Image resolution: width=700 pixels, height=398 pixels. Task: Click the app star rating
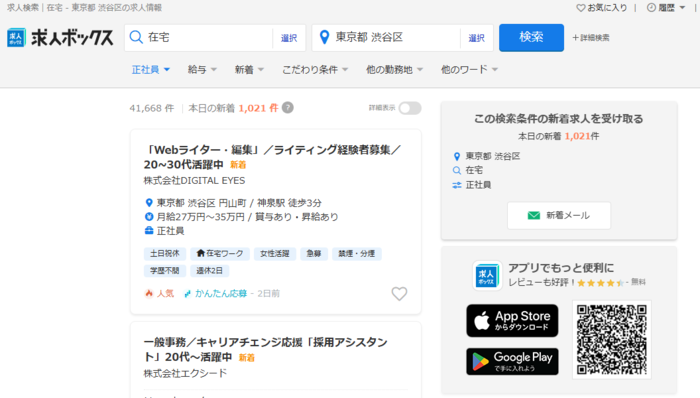click(x=600, y=283)
